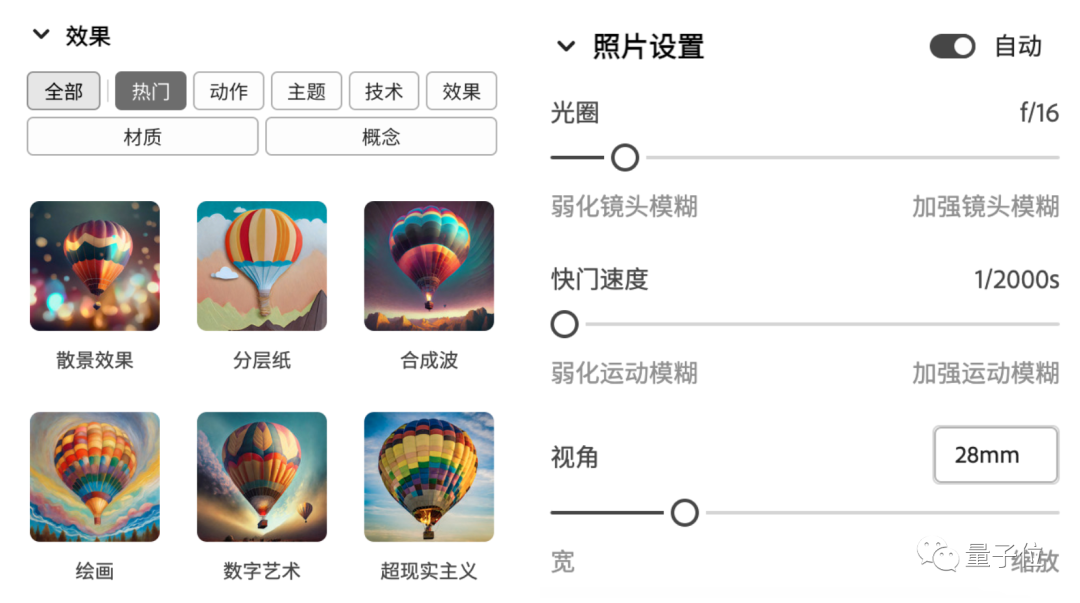Select the 全部 (All) filter tab
The height and width of the screenshot is (603, 1080).
(62, 91)
